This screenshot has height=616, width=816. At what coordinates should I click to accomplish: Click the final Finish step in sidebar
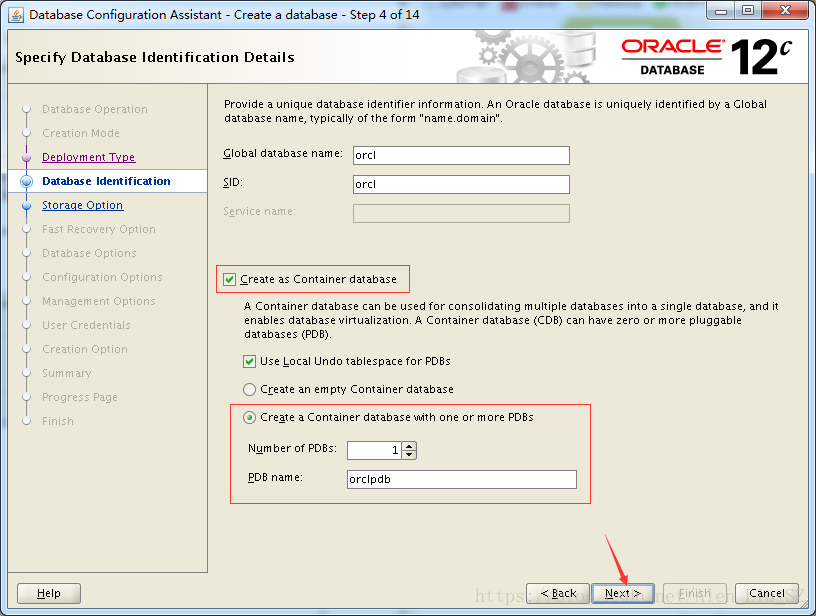click(58, 421)
